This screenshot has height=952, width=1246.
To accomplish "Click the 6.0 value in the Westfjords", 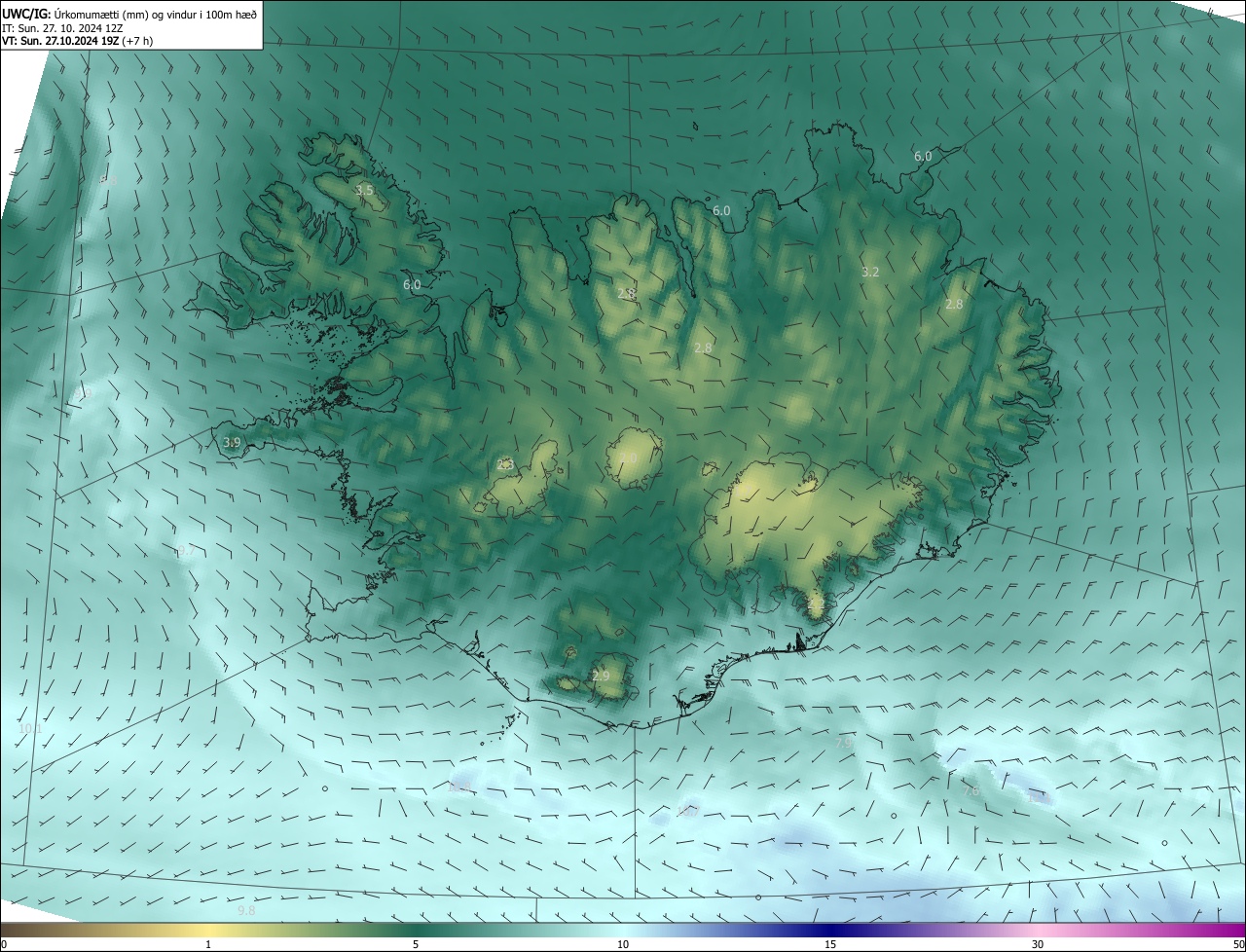I will [x=412, y=285].
